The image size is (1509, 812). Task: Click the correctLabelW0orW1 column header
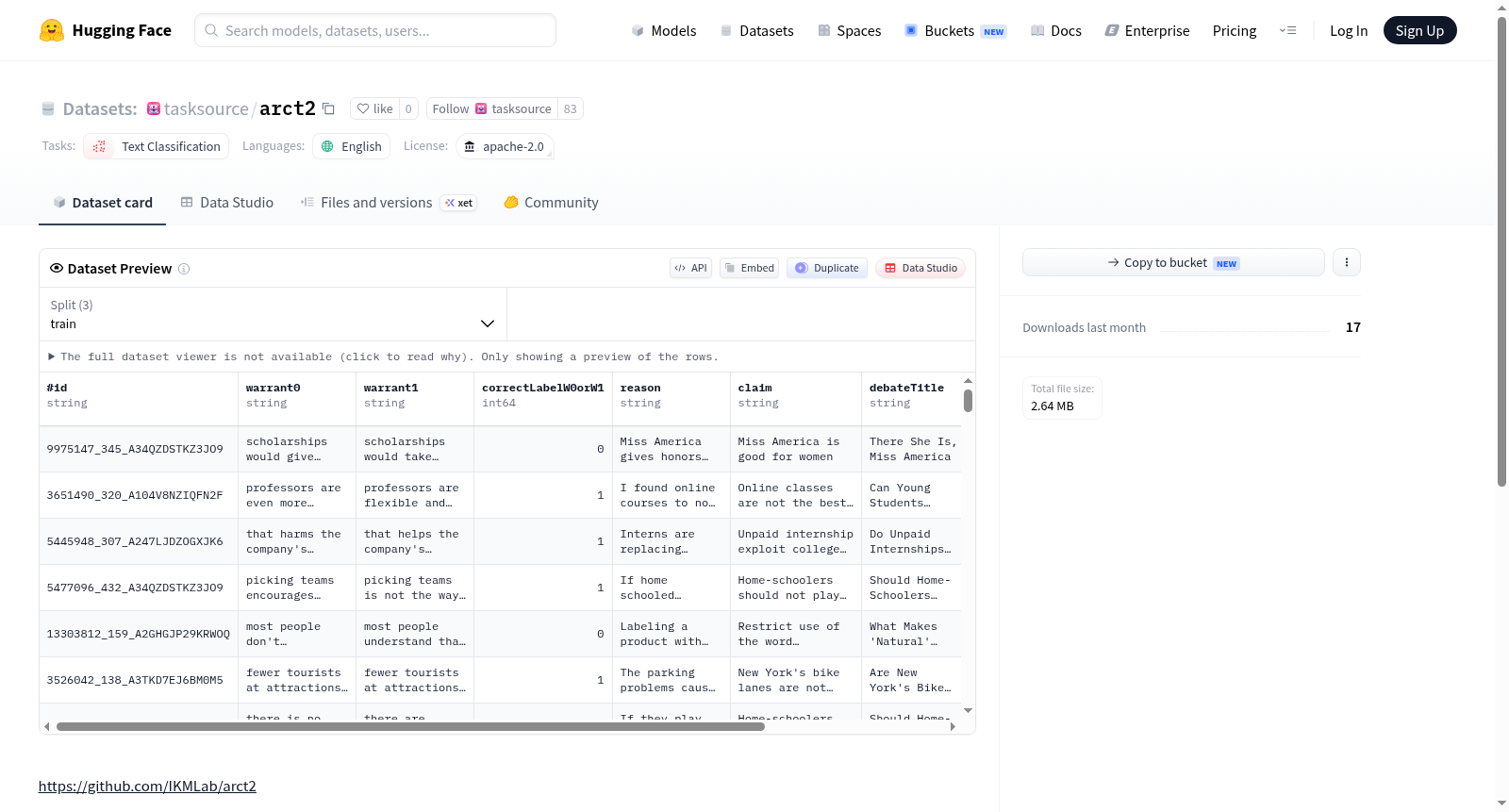coord(543,399)
